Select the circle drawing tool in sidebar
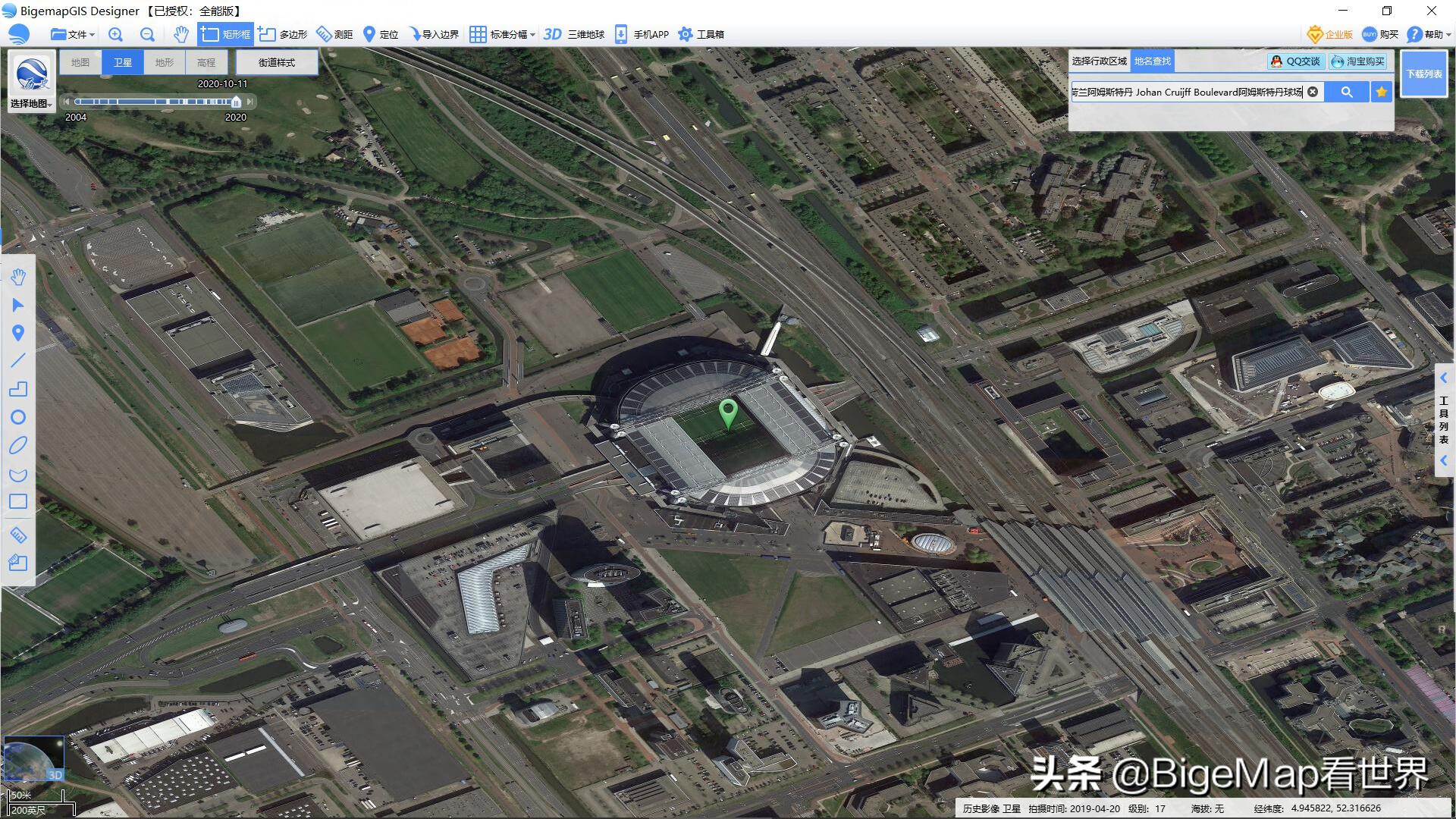Image resolution: width=1456 pixels, height=819 pixels. (x=18, y=417)
